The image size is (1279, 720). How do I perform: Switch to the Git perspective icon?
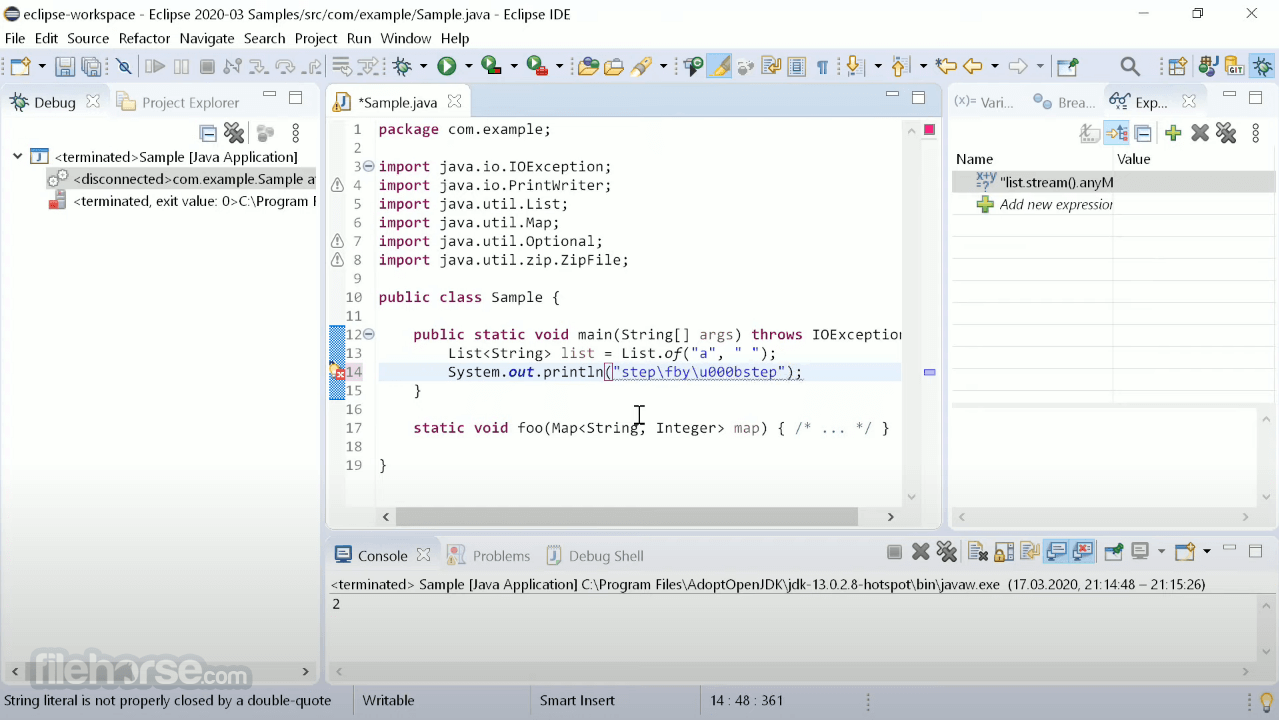pos(1235,67)
